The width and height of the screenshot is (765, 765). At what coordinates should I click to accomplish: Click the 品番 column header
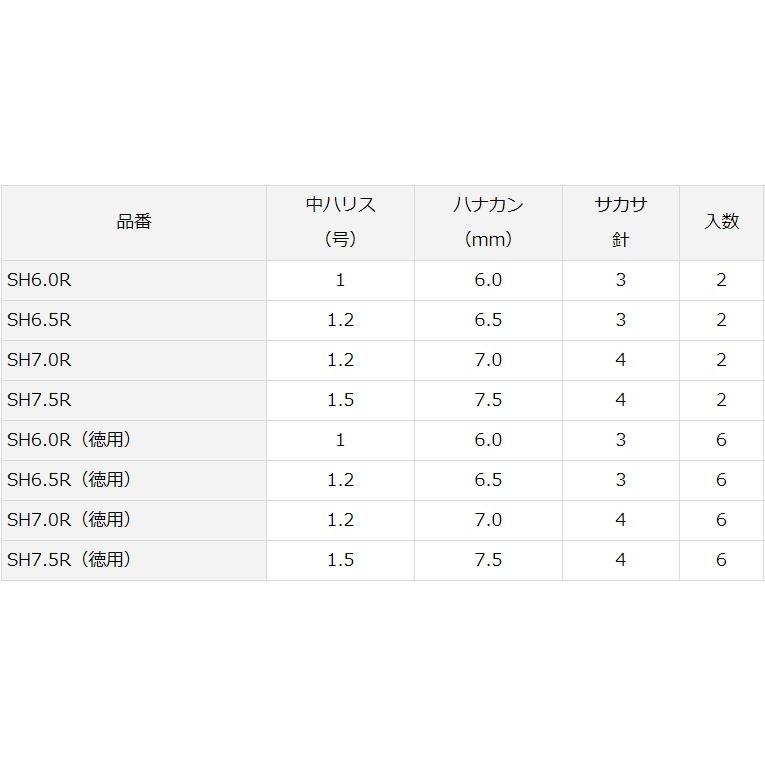coord(134,222)
